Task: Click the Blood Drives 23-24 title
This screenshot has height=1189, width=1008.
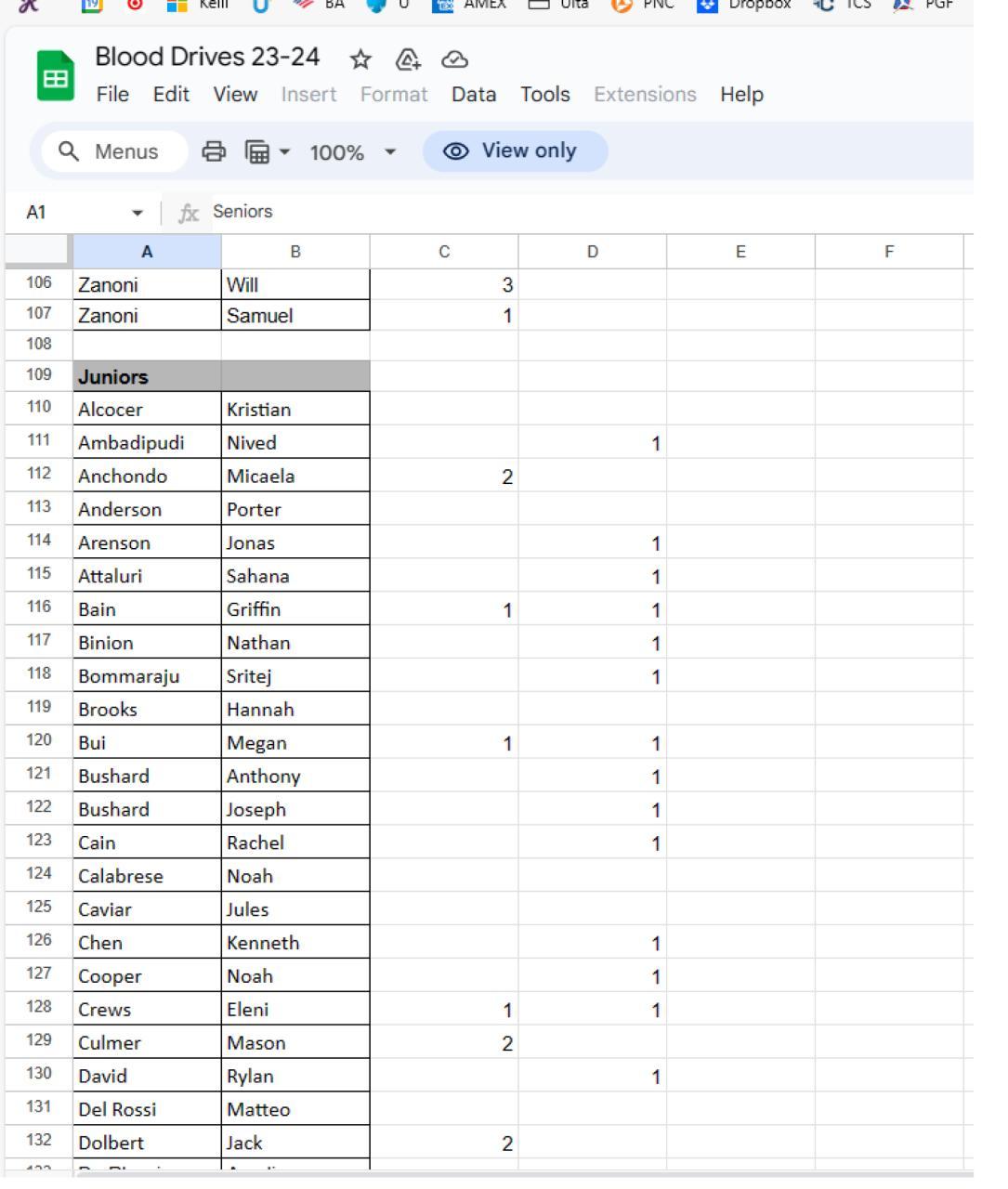Action: pyautogui.click(x=207, y=58)
